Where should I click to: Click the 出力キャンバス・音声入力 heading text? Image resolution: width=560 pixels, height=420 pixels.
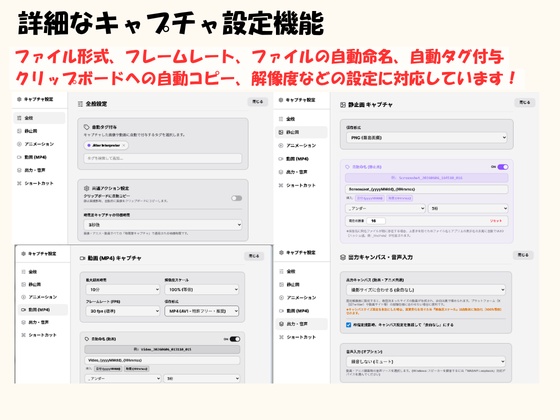tap(380, 257)
